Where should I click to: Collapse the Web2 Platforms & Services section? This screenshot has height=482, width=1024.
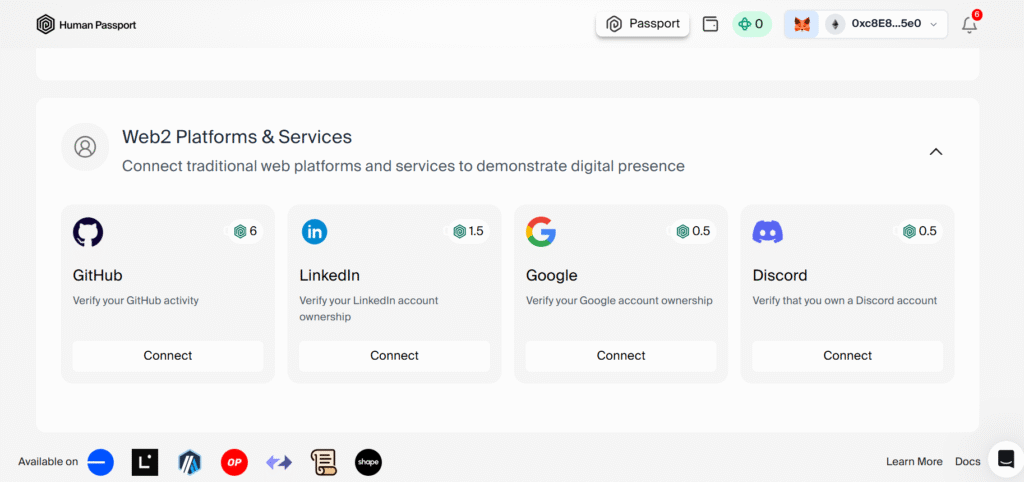pos(936,152)
